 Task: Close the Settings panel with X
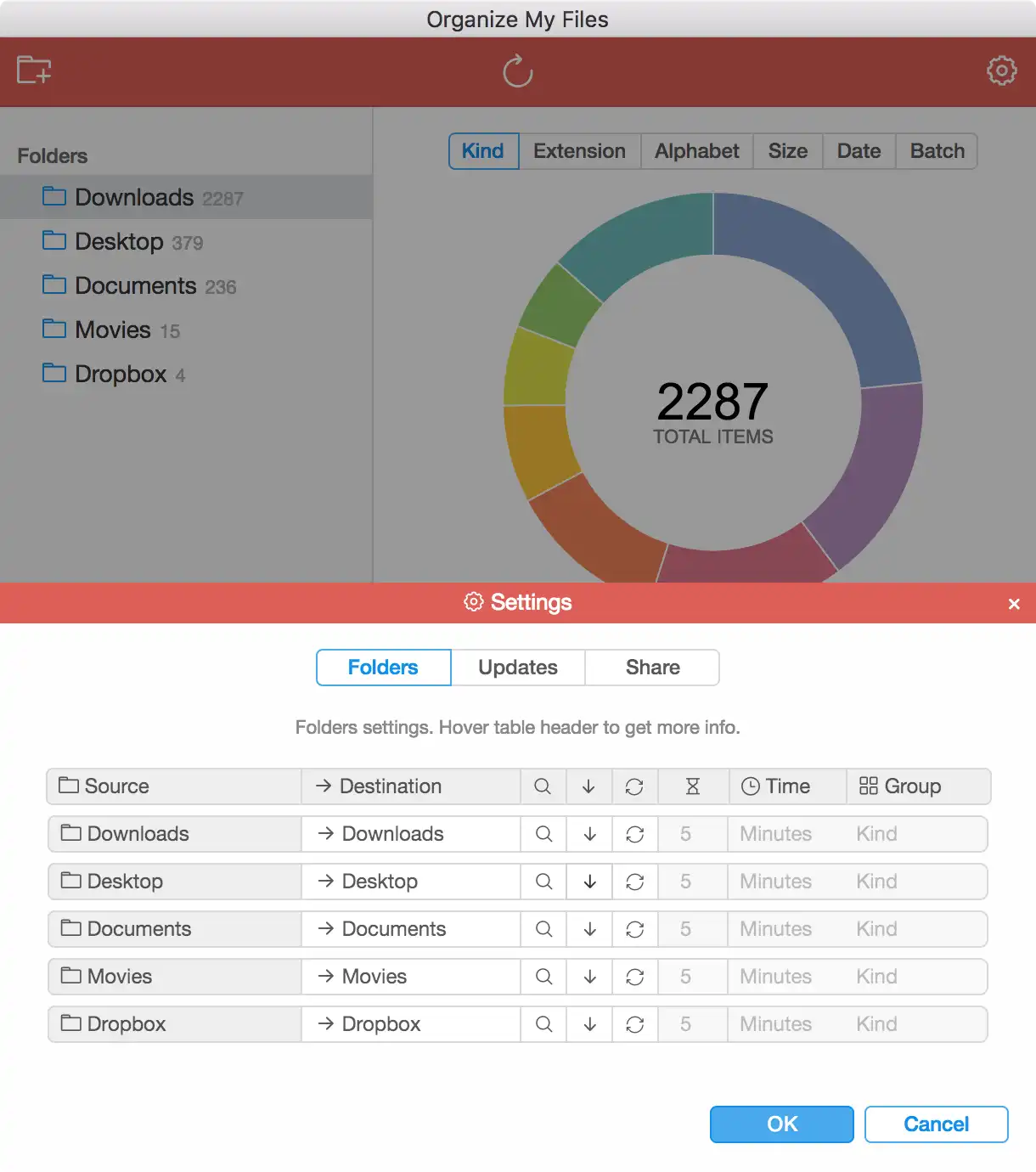tap(1014, 604)
